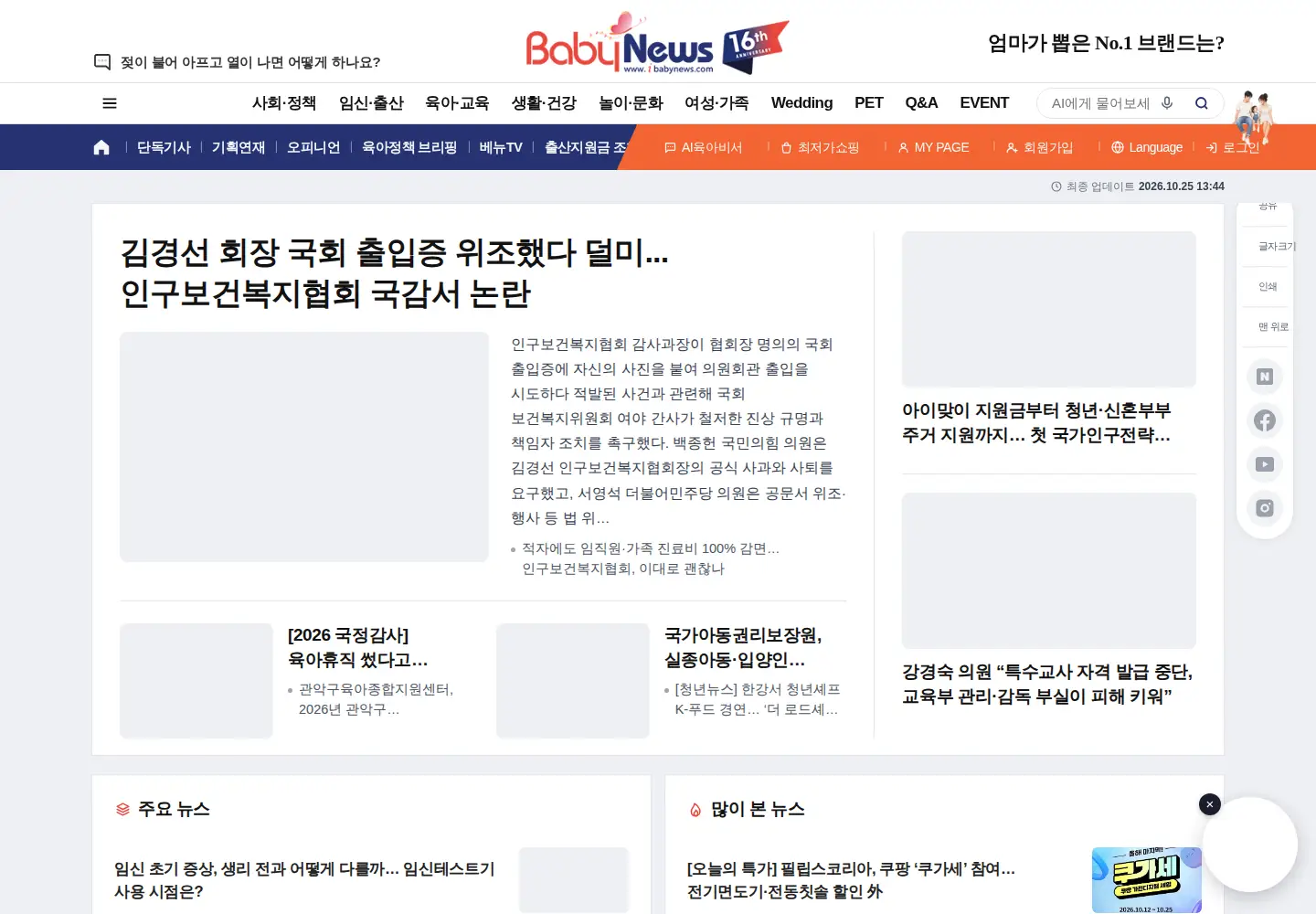Click the speech bubble icon near headline ticker
The image size is (1316, 914).
coord(102,62)
